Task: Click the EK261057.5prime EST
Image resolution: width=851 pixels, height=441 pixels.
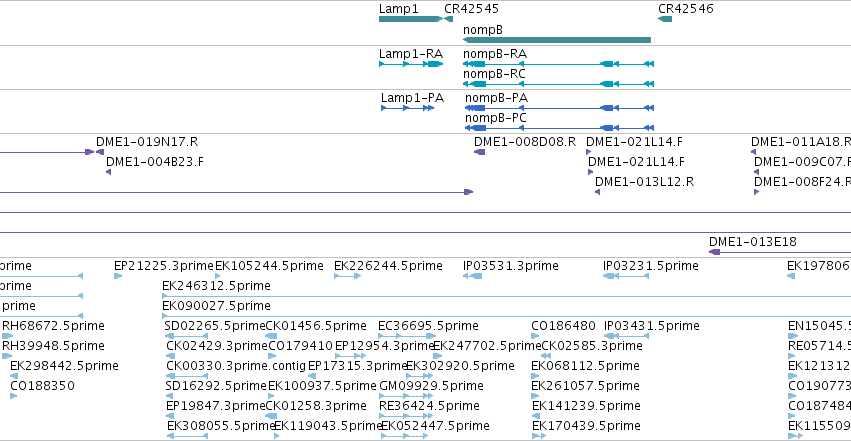Action: coord(535,397)
